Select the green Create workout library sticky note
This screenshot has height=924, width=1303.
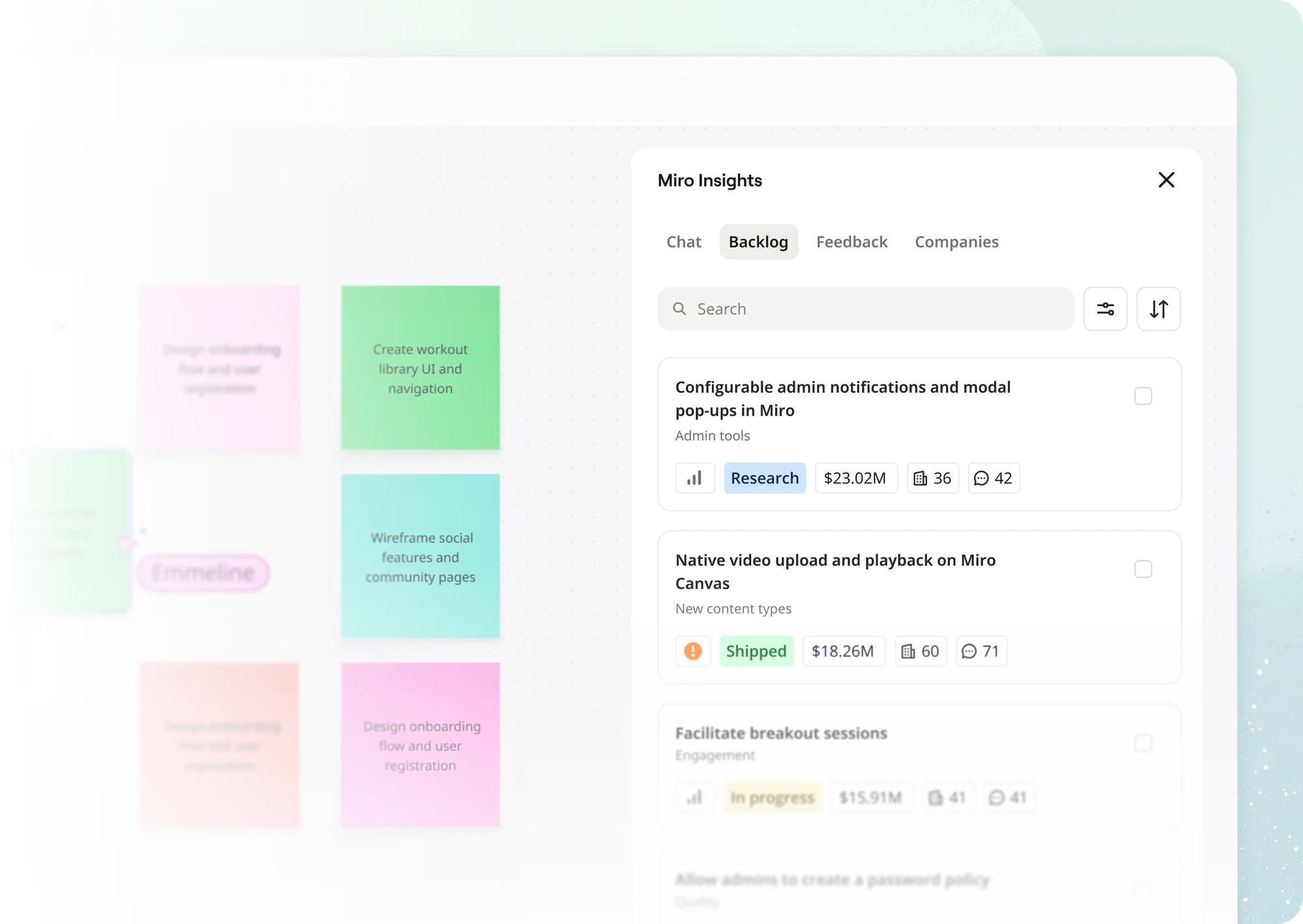click(420, 368)
